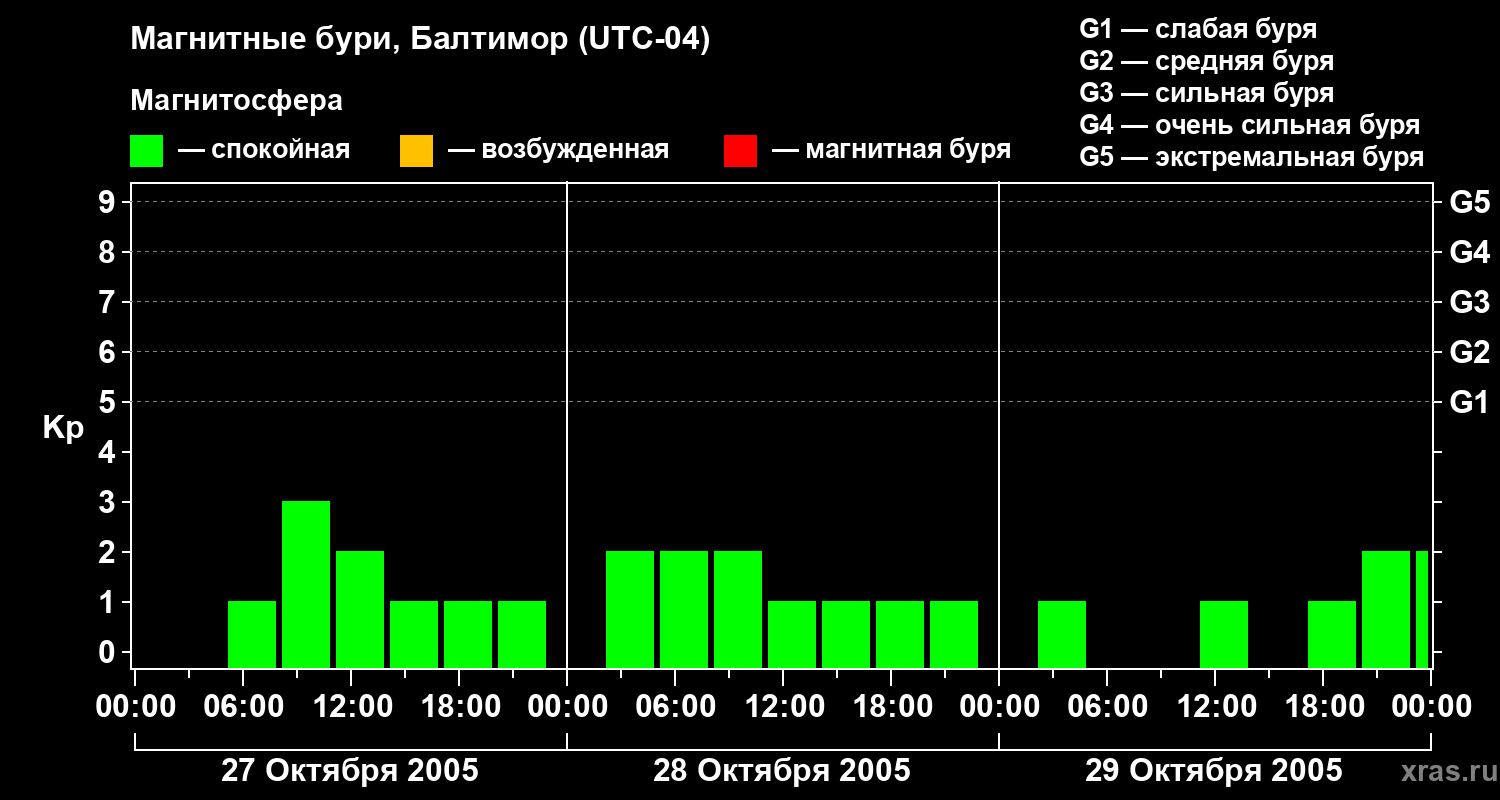1500x800 pixels.
Task: Click the Kp 2 bar on 27 October
Action: pyautogui.click(x=360, y=609)
